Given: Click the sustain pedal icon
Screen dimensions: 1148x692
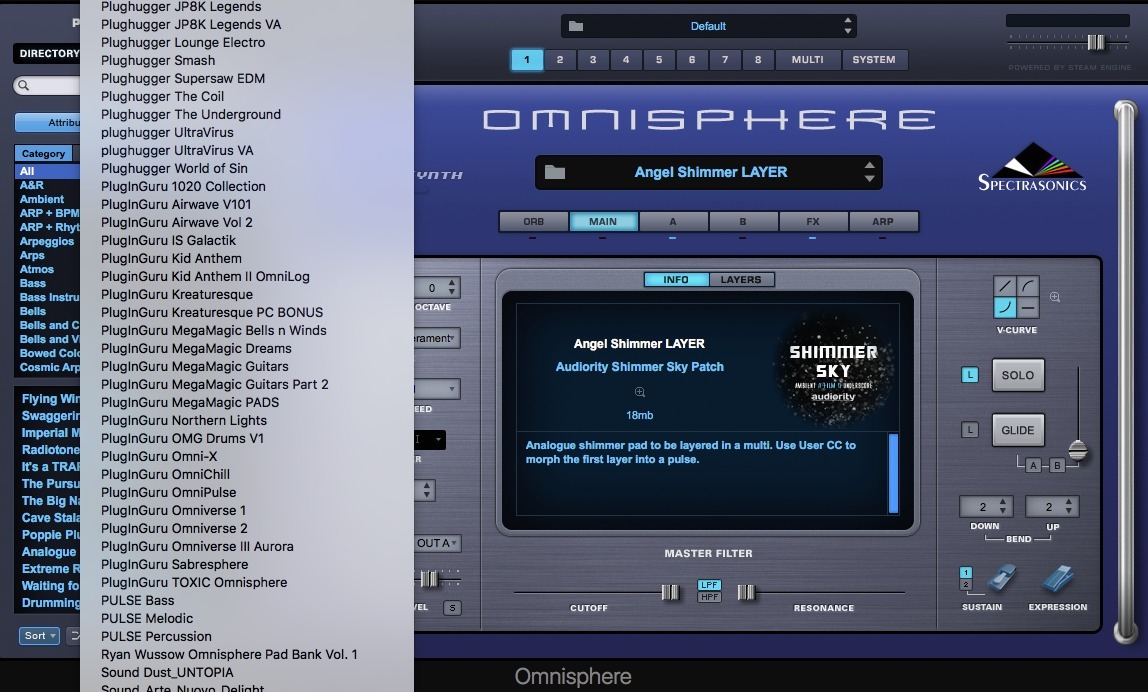Looking at the screenshot, I should (1001, 578).
